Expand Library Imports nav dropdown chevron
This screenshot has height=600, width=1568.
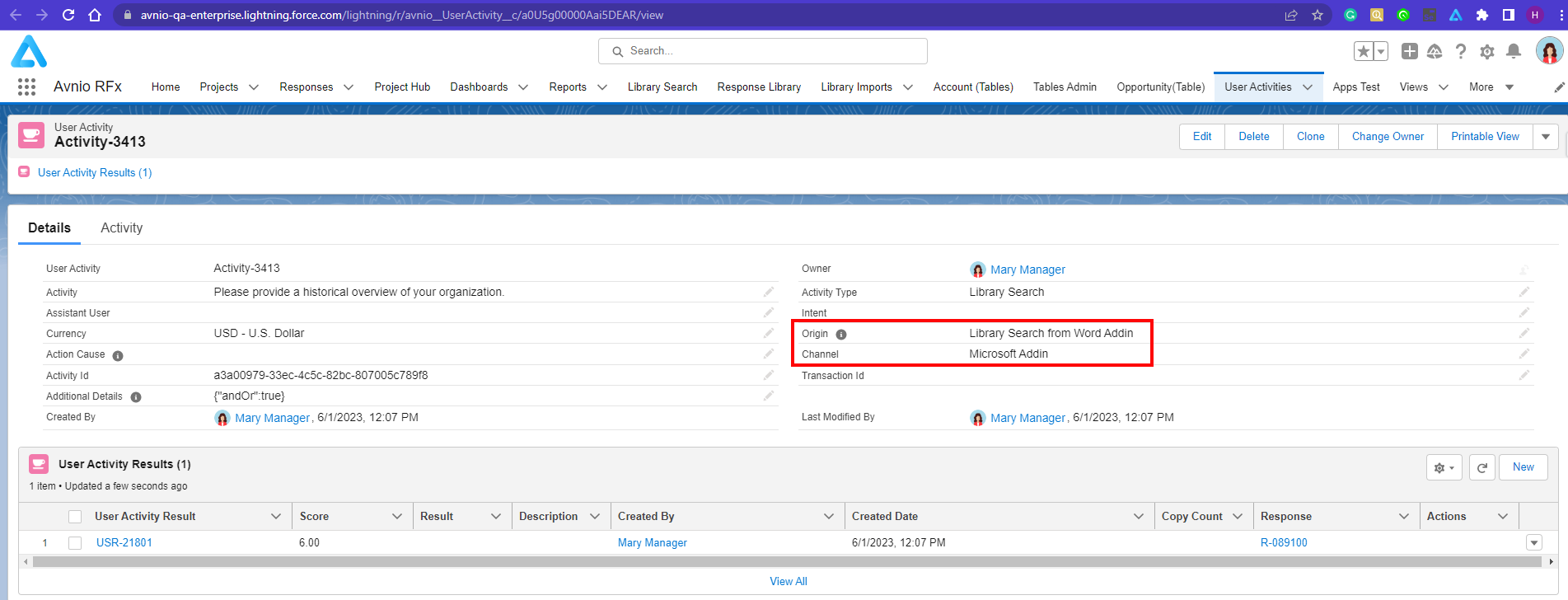point(908,87)
